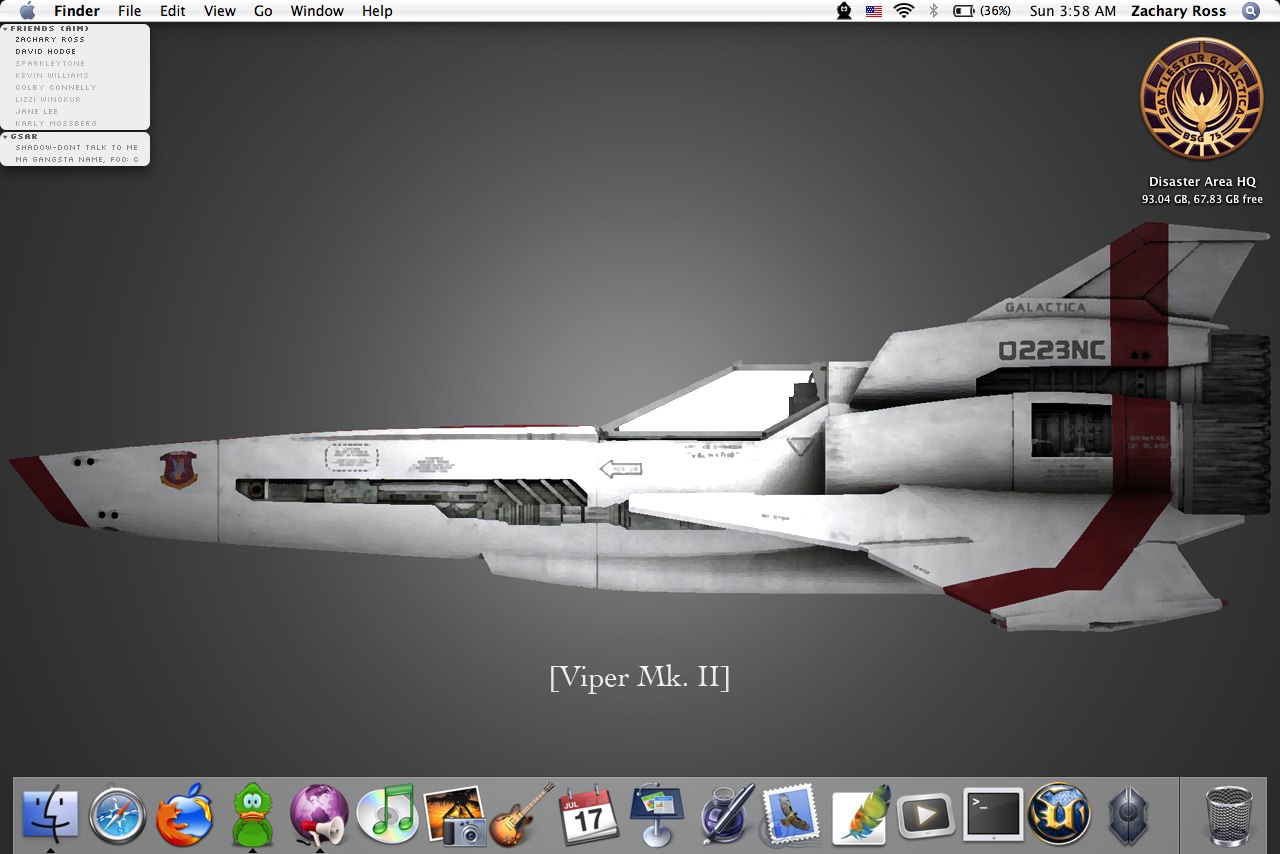
Task: Launch GarageBand guitar icon
Action: (521, 814)
